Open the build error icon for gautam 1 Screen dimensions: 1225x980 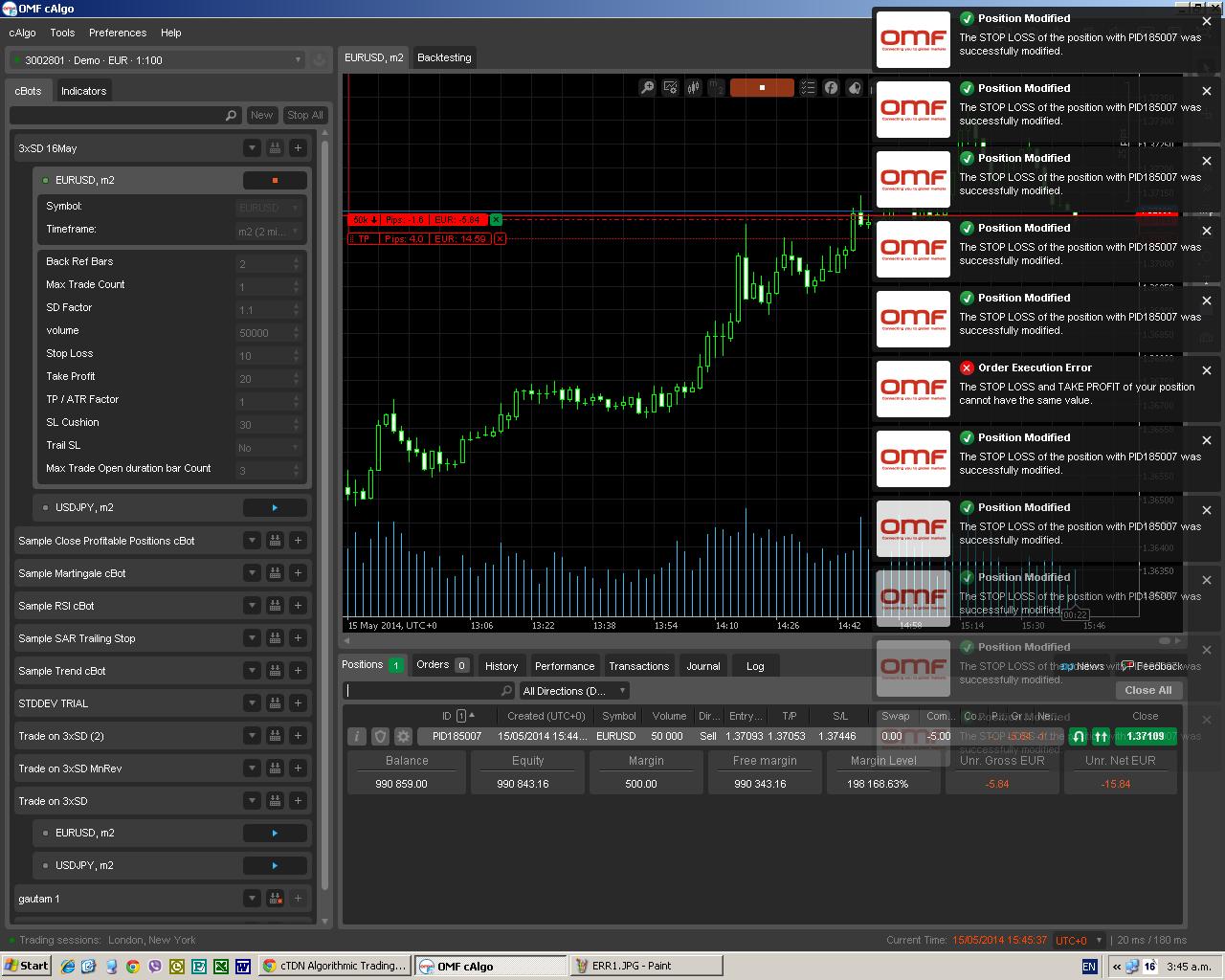pyautogui.click(x=275, y=899)
